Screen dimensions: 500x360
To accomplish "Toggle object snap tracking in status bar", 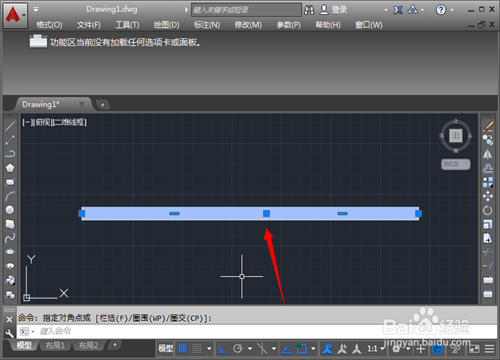I will pos(286,349).
